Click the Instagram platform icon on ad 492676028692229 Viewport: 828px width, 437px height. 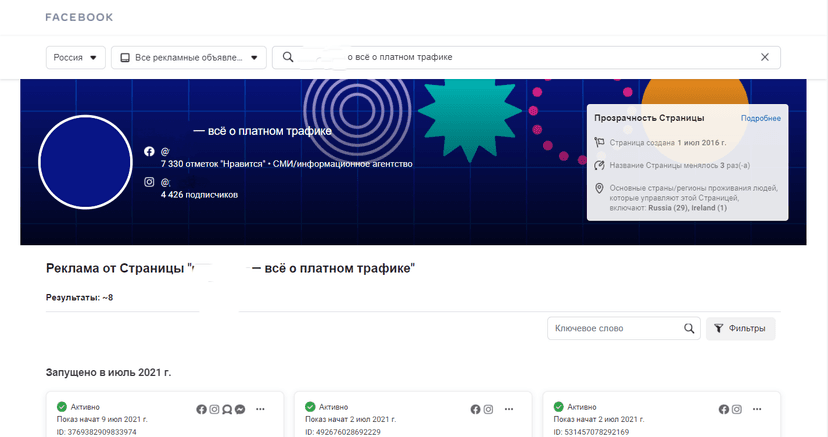click(x=488, y=409)
